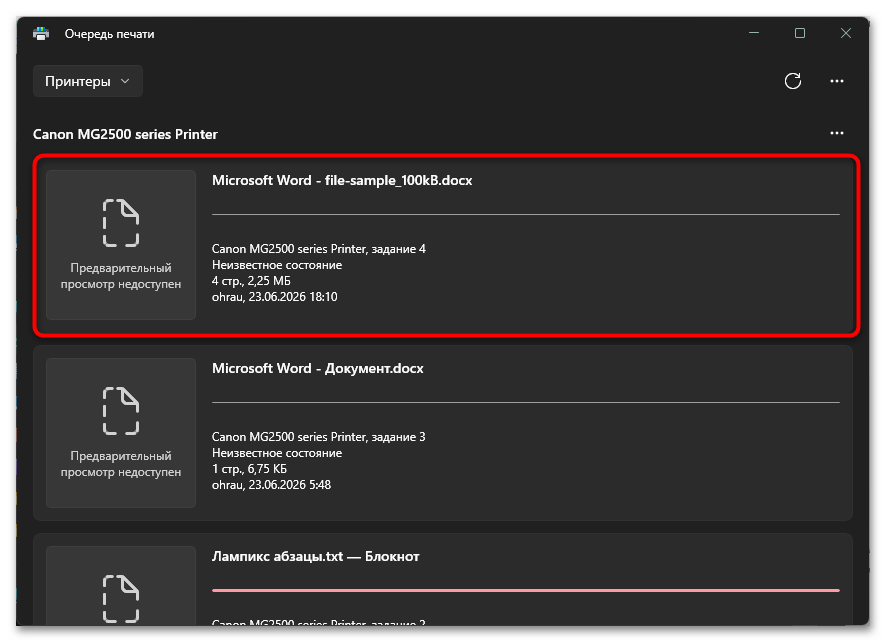886x642 pixels.
Task: Click the 'задание 3' job detail line
Action: pyautogui.click(x=319, y=437)
